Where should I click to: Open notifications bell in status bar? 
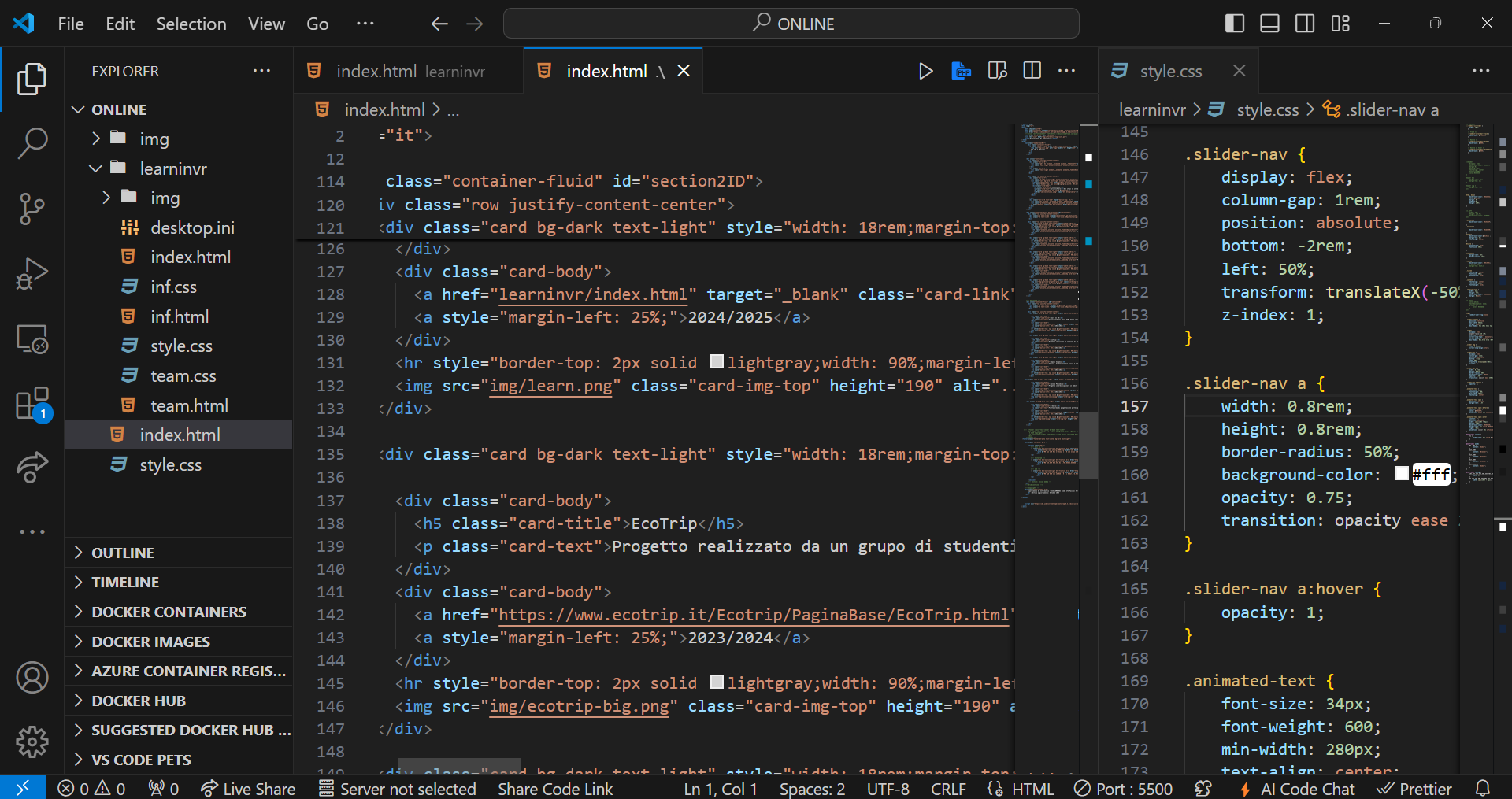pos(1483,788)
